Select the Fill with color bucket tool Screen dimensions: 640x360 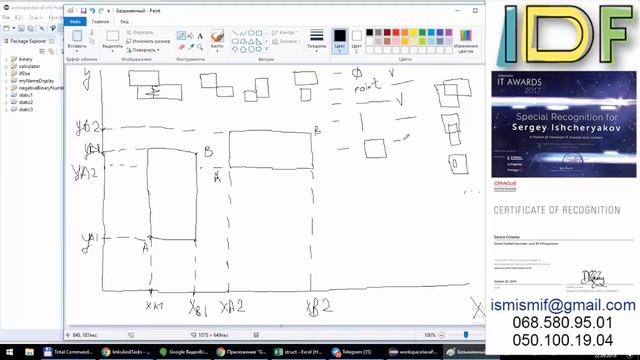[x=191, y=36]
